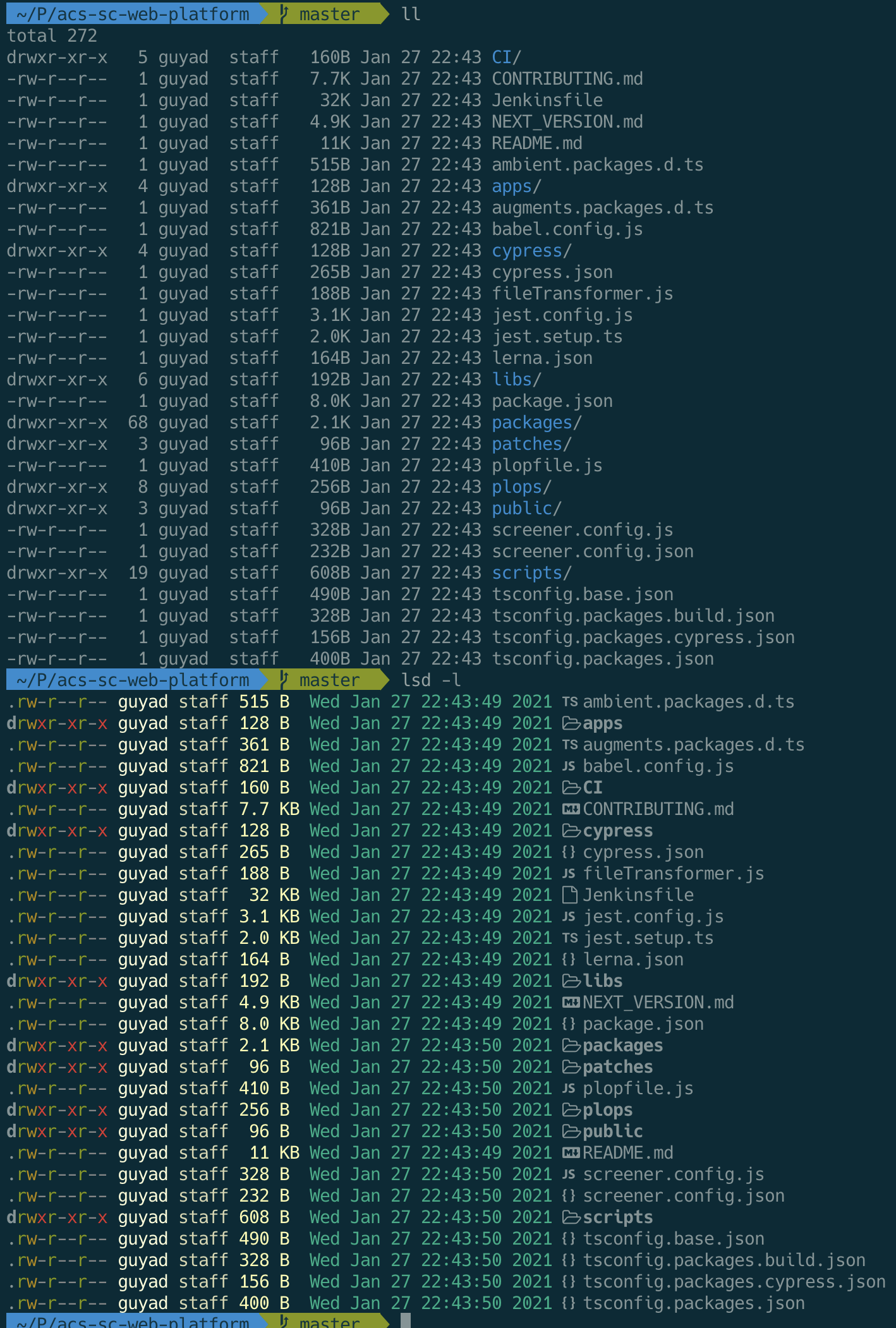Screen dimensions: 896x1328
Task: Click the blue "plops/" directory entry
Action: pos(522,487)
